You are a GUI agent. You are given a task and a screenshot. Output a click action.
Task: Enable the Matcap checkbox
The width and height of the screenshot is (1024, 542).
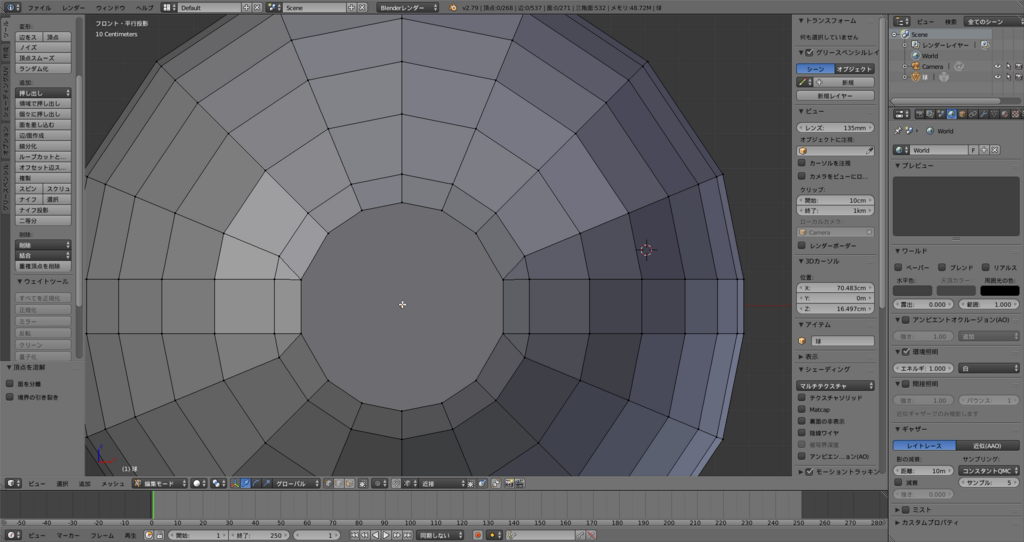coord(802,409)
